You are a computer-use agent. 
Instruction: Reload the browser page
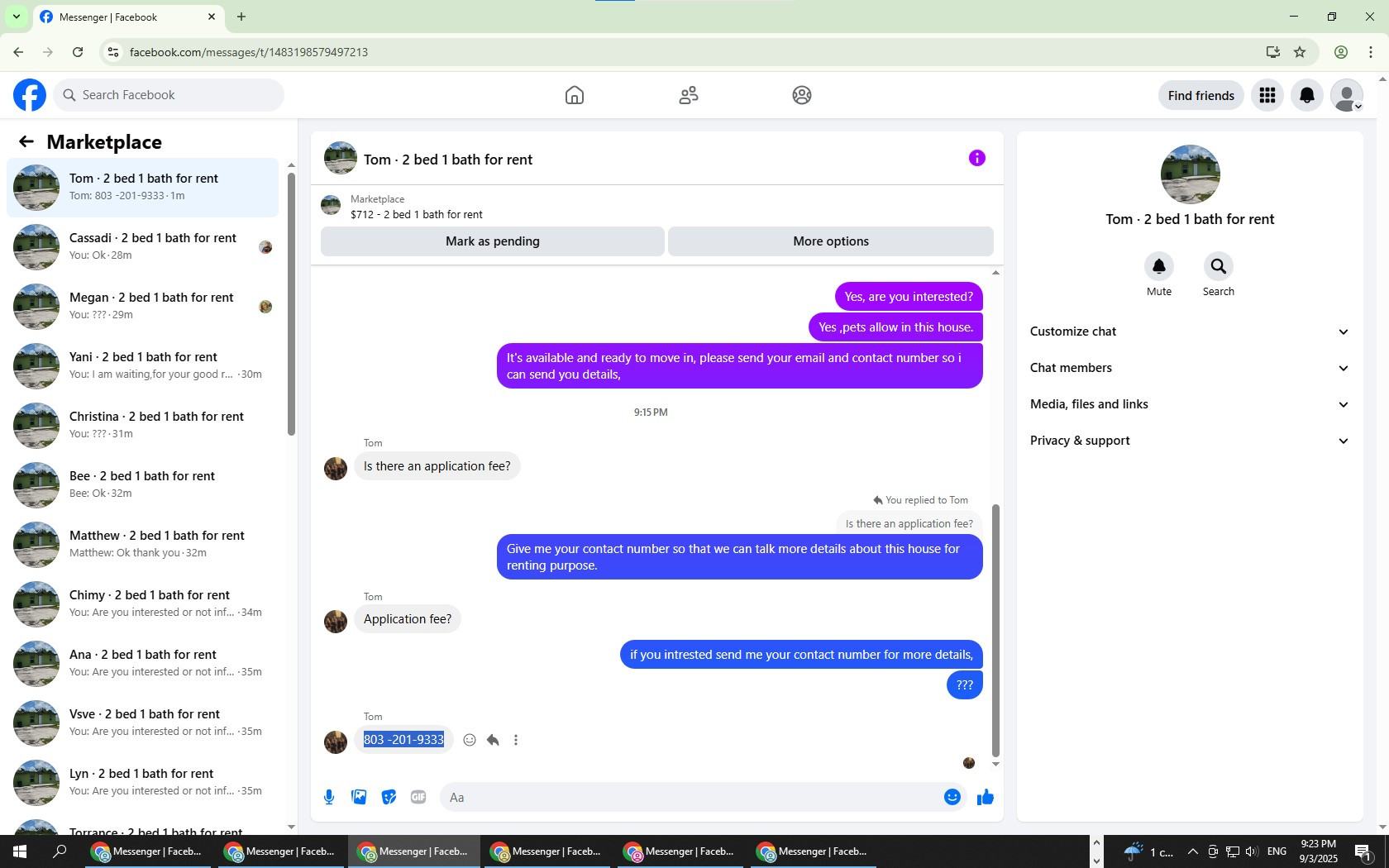click(x=78, y=52)
